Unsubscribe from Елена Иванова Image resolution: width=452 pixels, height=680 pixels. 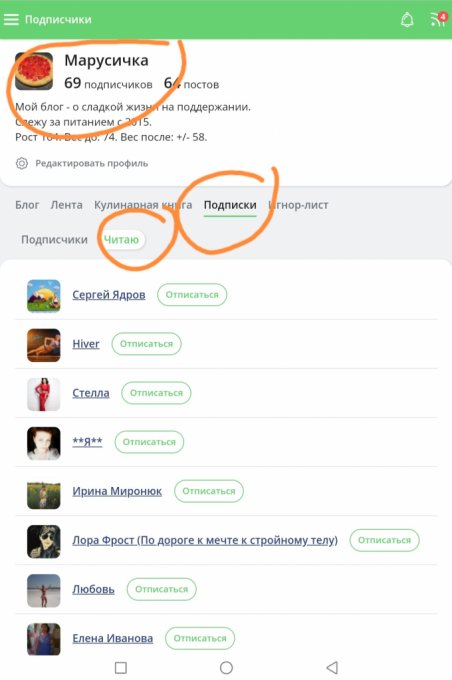pyautogui.click(x=200, y=638)
